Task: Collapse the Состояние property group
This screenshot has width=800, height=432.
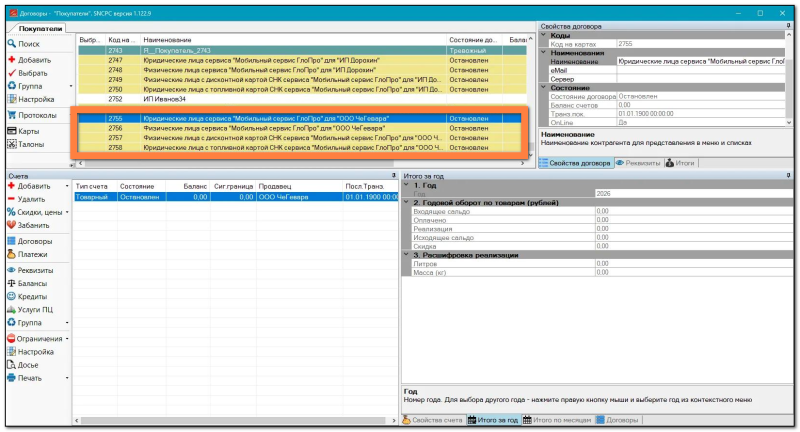Action: click(x=543, y=87)
